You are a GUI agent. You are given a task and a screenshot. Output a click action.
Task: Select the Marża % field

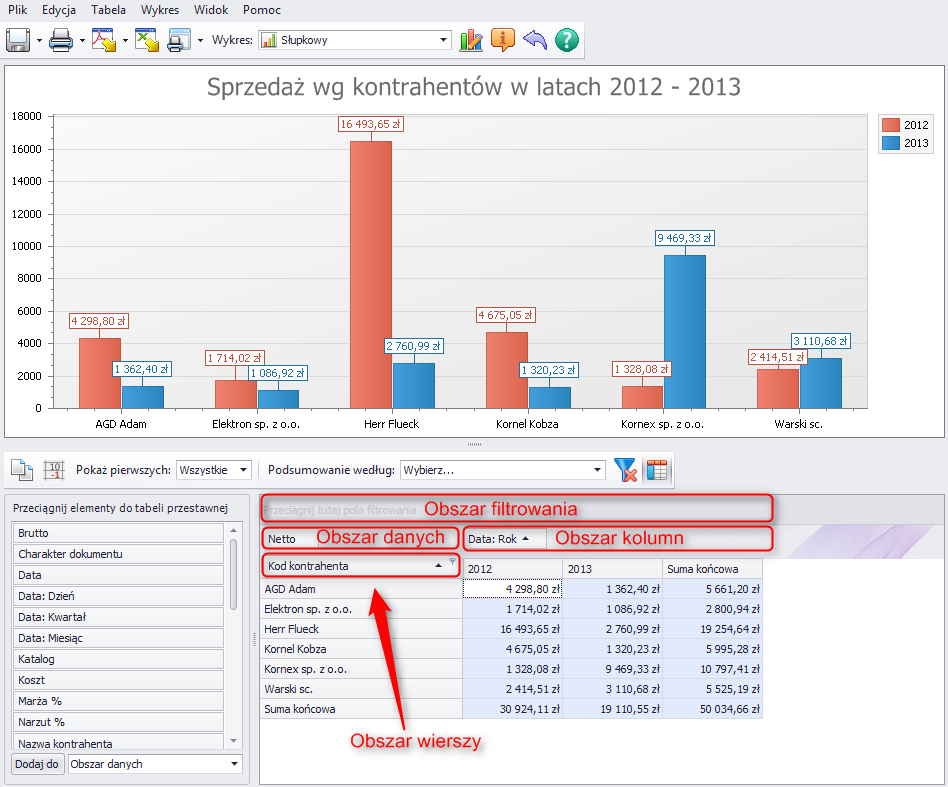(x=118, y=701)
